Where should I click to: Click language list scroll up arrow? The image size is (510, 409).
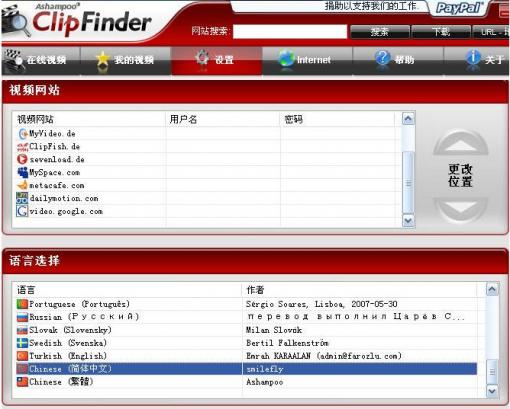click(x=492, y=289)
